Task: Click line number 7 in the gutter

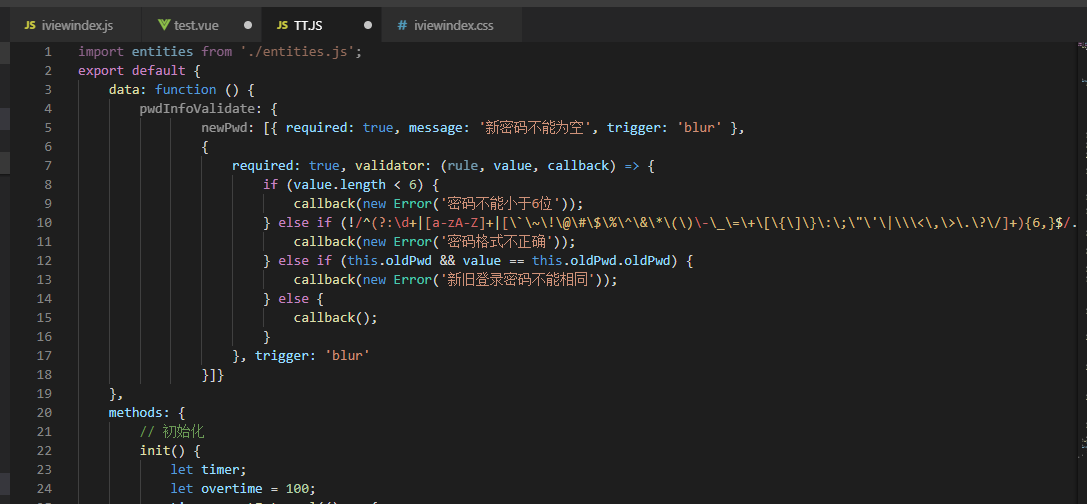Action: pos(48,166)
